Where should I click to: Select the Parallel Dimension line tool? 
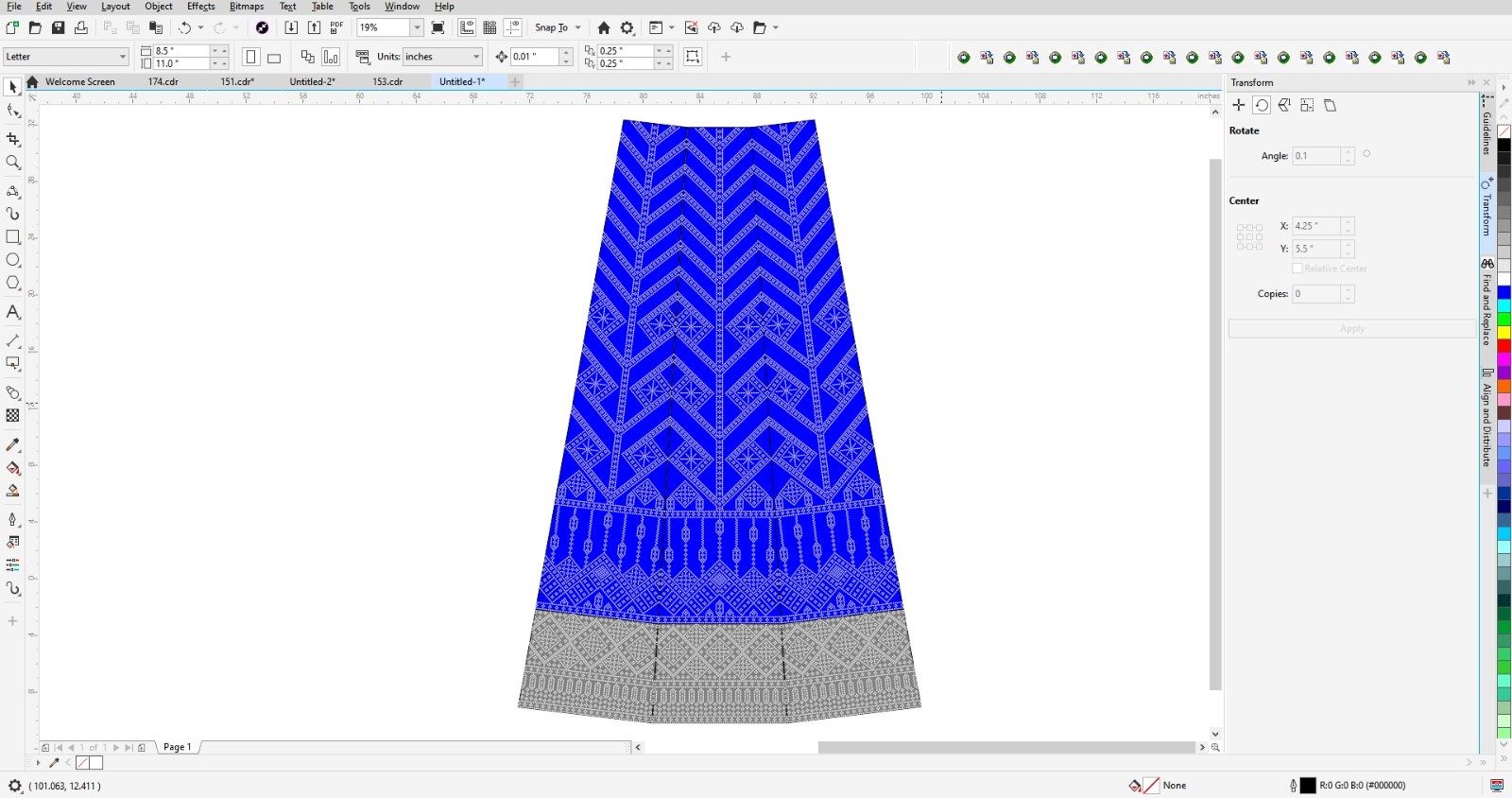click(x=13, y=340)
